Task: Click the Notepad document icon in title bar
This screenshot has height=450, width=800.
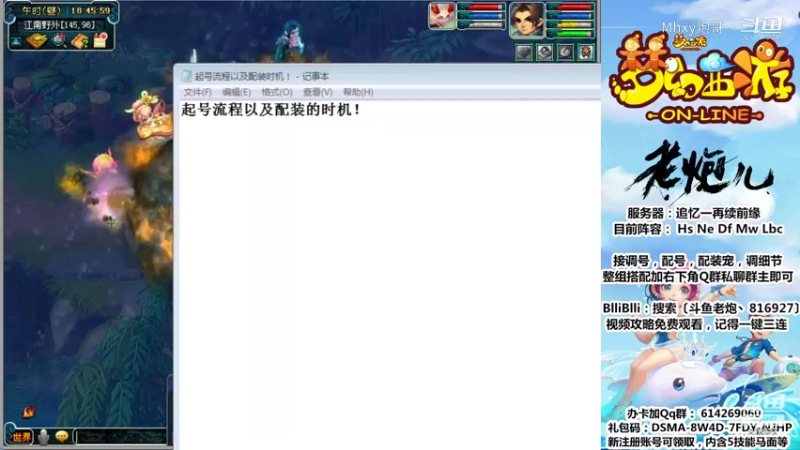Action: [x=186, y=76]
